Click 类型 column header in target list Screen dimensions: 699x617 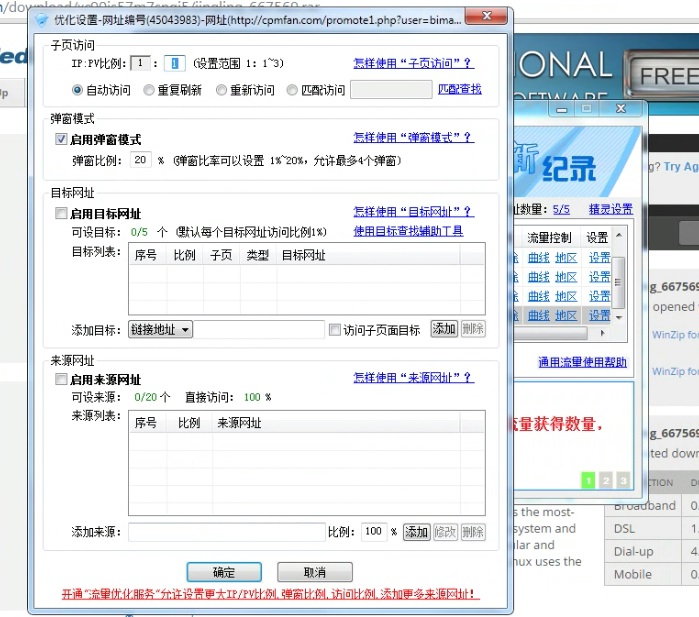[258, 255]
